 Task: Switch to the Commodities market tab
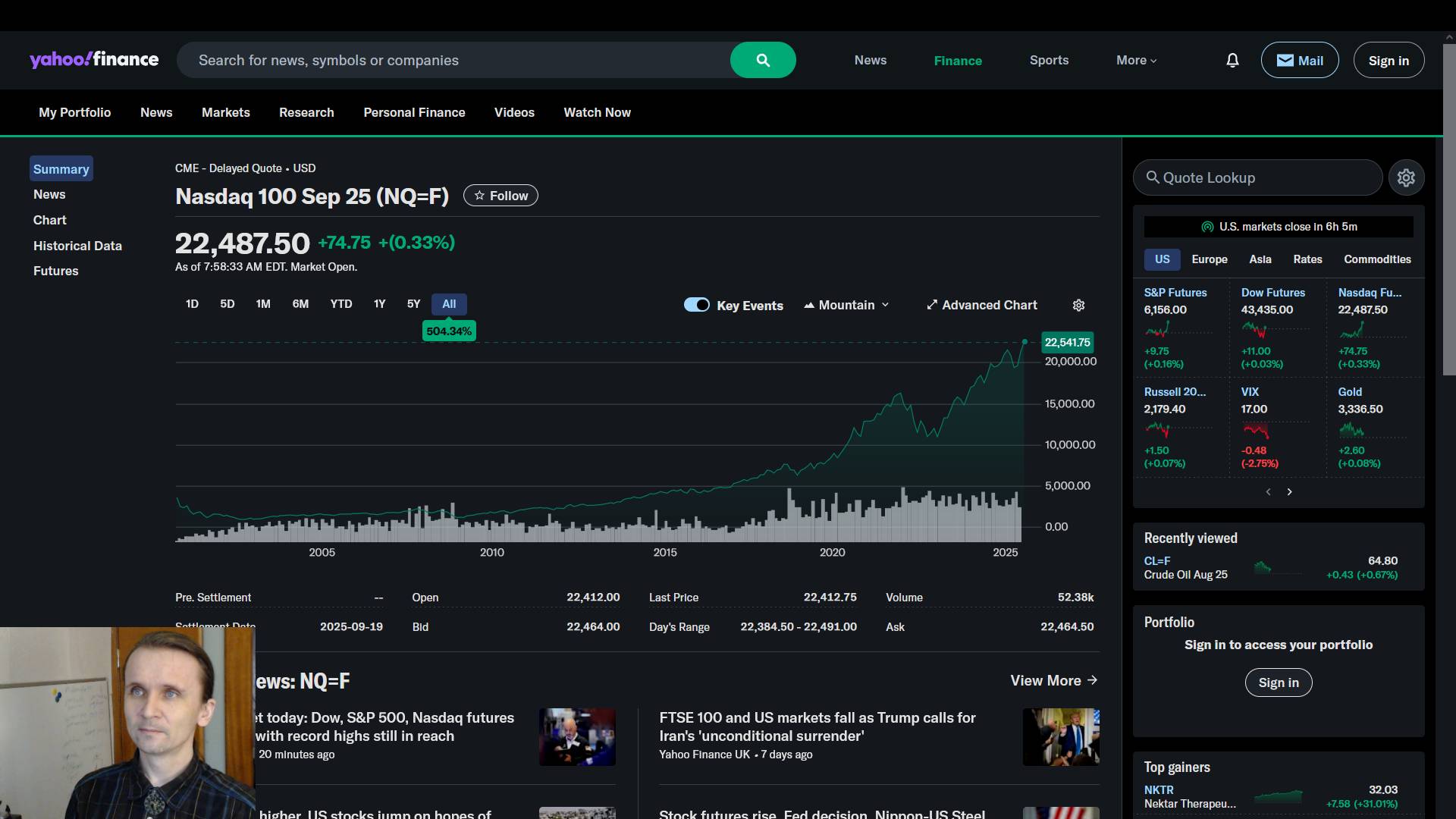1376,259
